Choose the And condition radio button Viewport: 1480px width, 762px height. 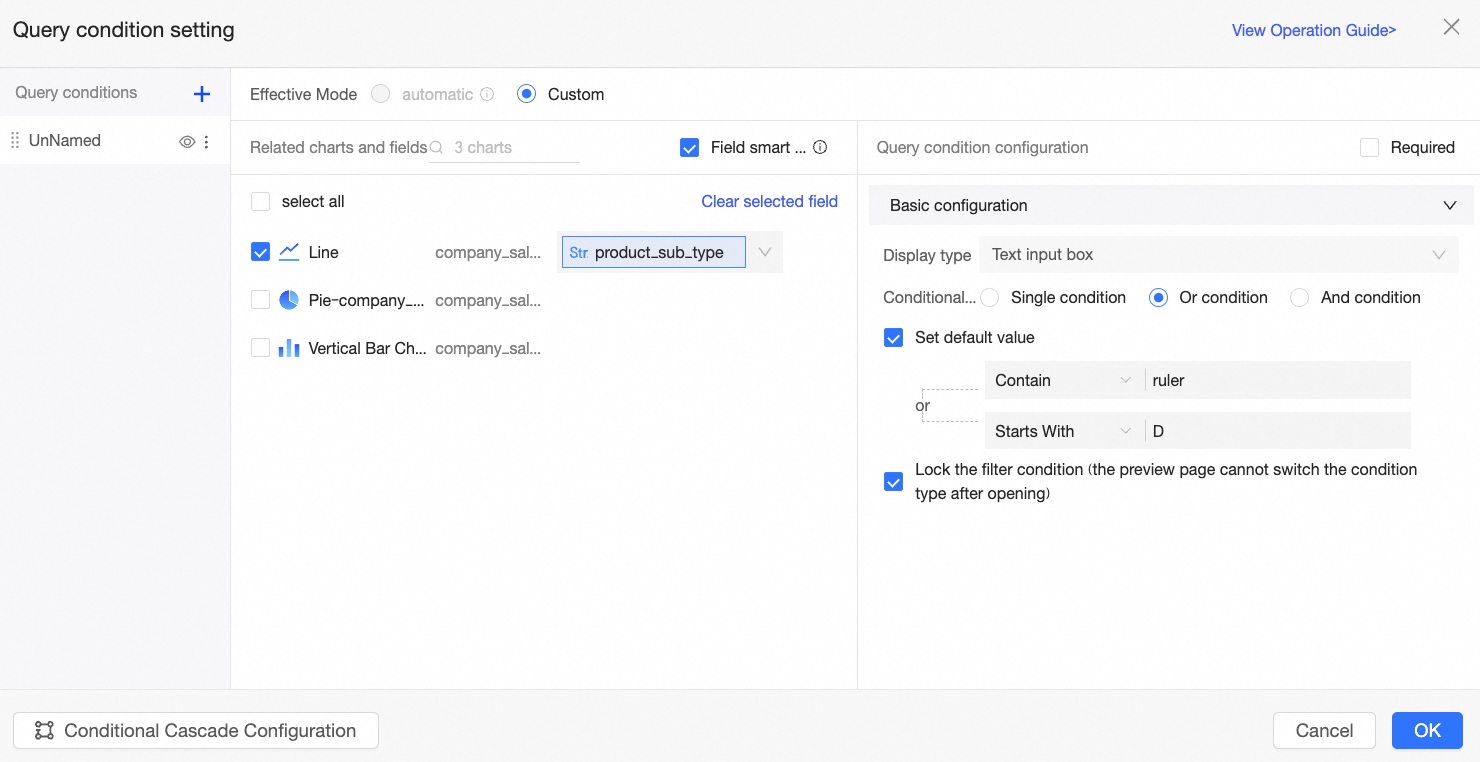coord(1299,297)
